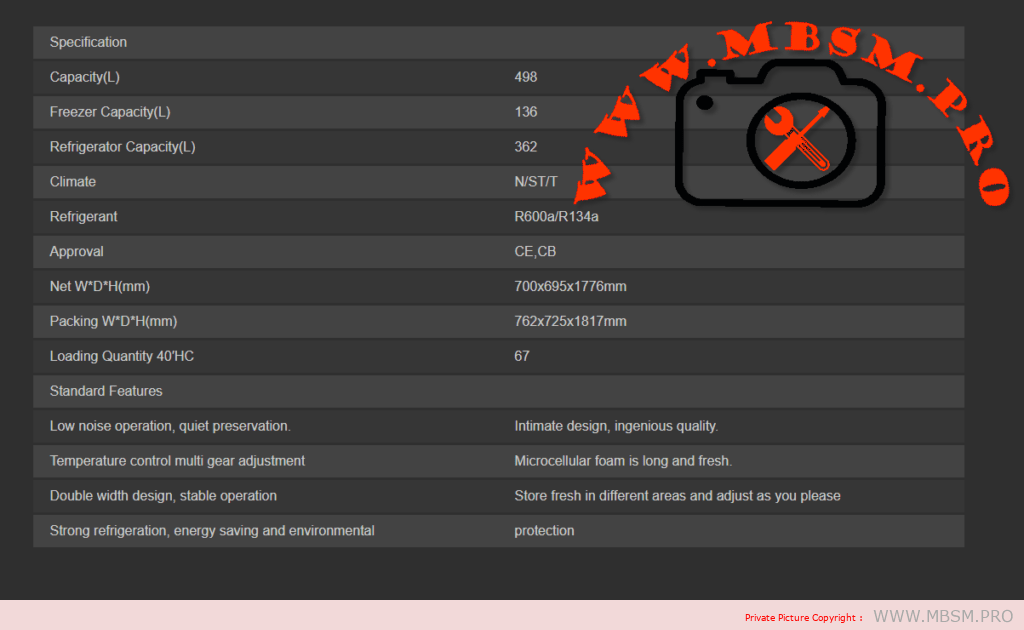
Task: Select the Net dimensions 700x695x1776mm
Action: [x=570, y=287]
